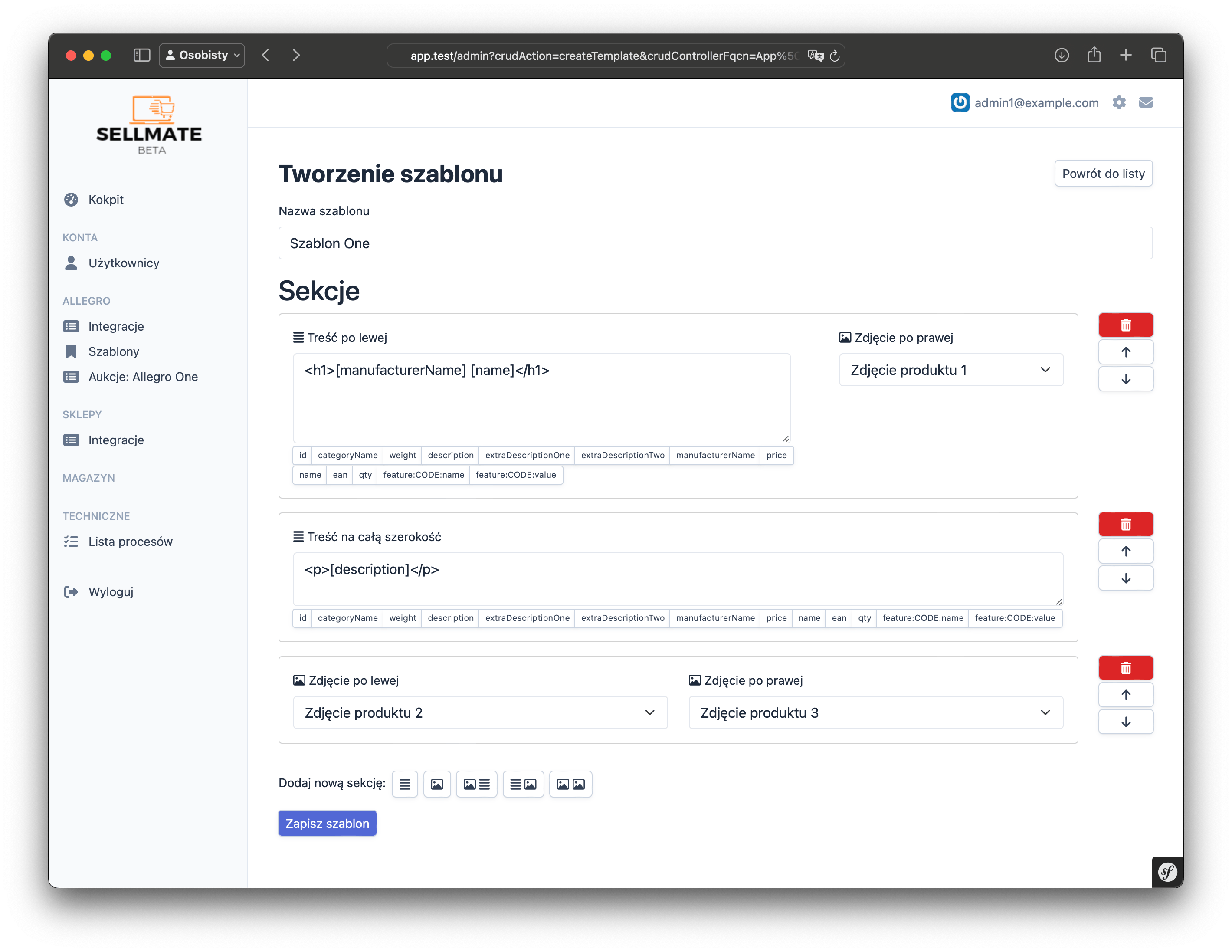Insert 'feature:CODE:name' tag in full-width section
Viewport: 1232px width, 952px height.
pyautogui.click(x=922, y=618)
